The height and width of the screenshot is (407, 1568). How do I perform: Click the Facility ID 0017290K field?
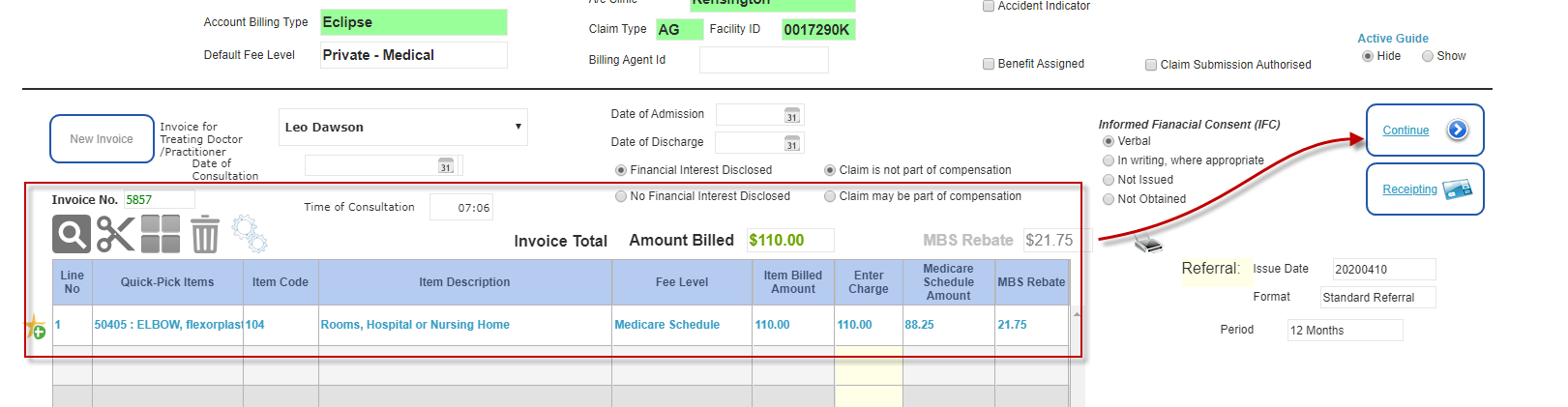click(818, 30)
